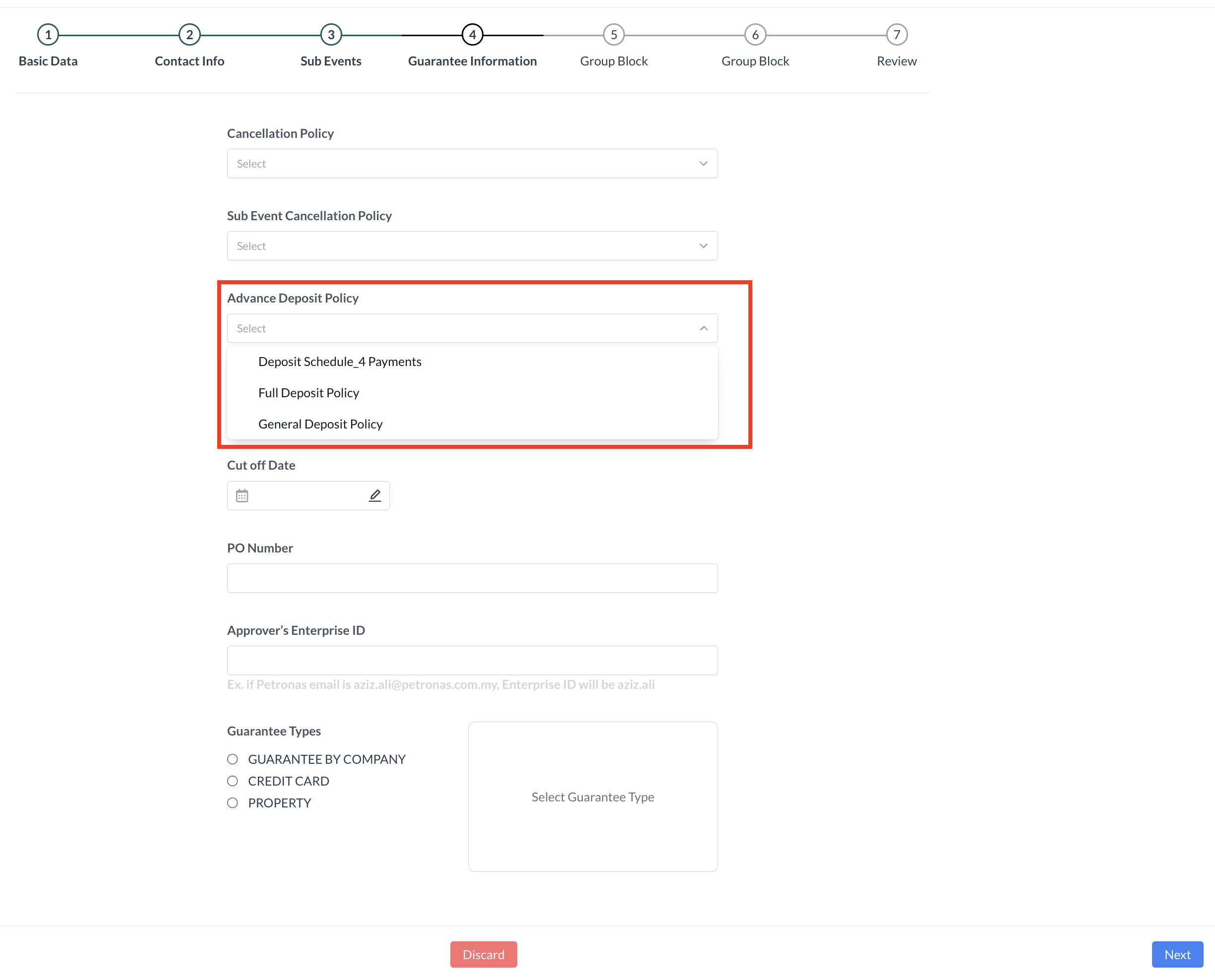Click step 5 circle for Group Block
Viewport: 1215px width, 980px height.
point(613,34)
